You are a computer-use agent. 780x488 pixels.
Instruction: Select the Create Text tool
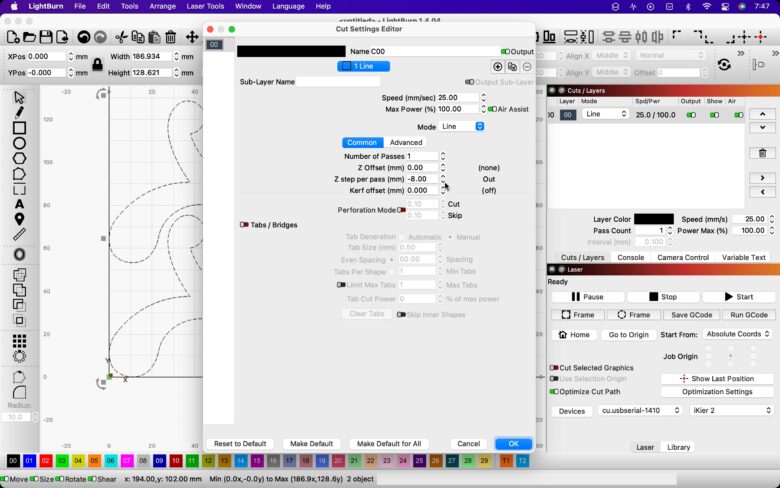click(19, 204)
